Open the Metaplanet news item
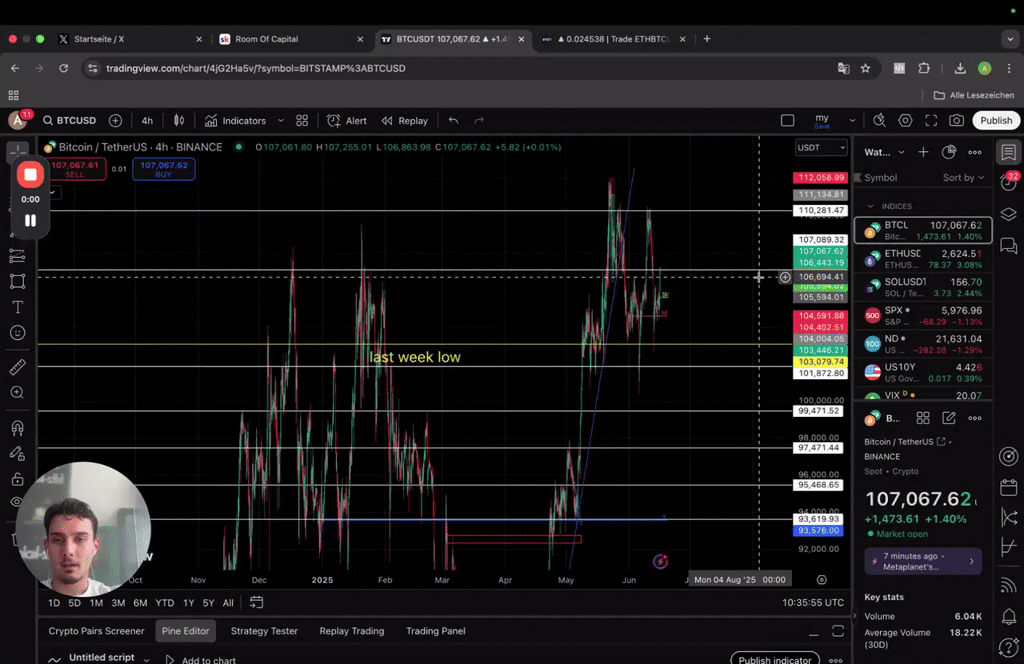This screenshot has width=1024, height=664. (x=923, y=561)
